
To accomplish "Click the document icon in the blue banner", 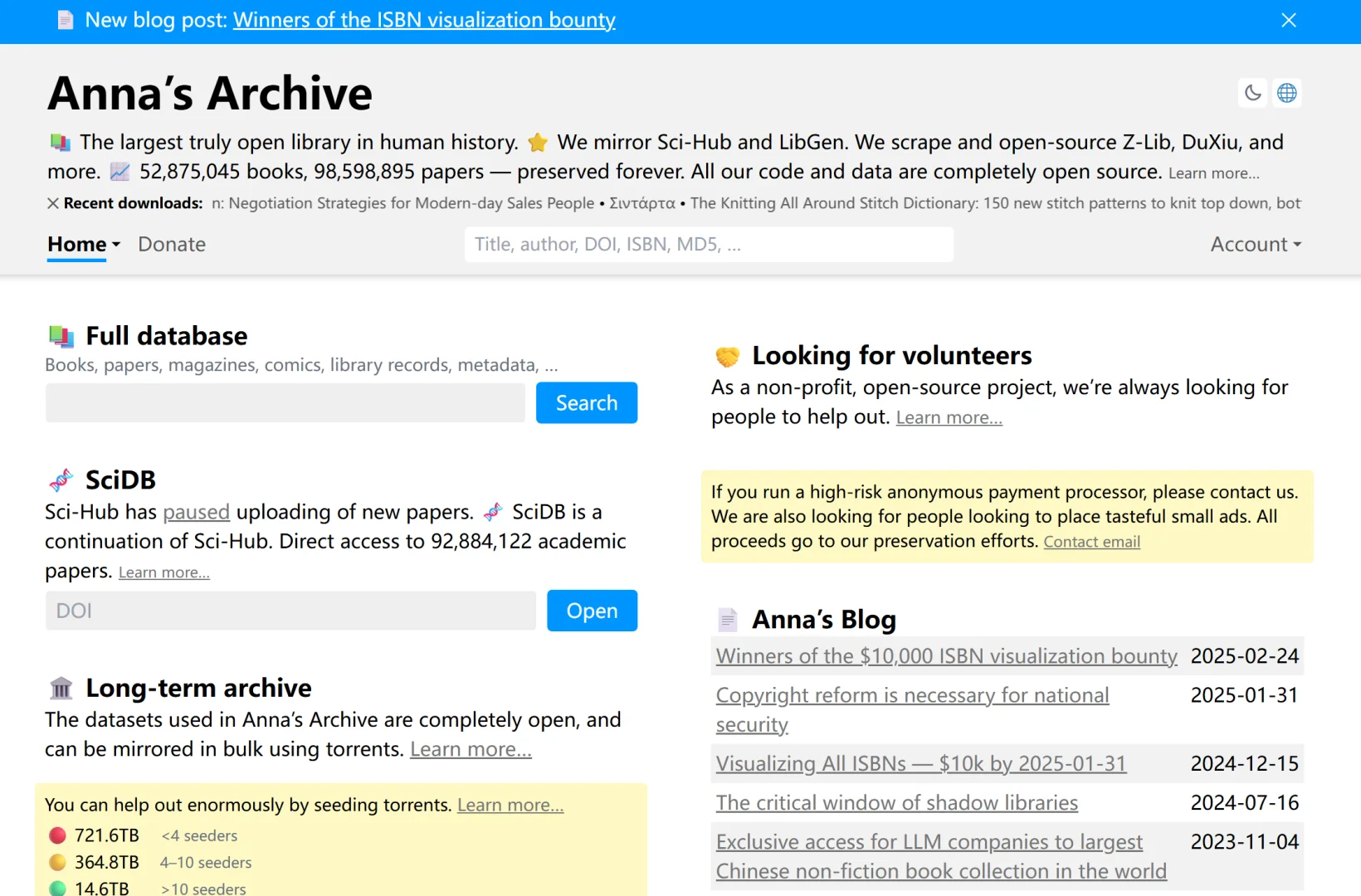I will [x=66, y=20].
